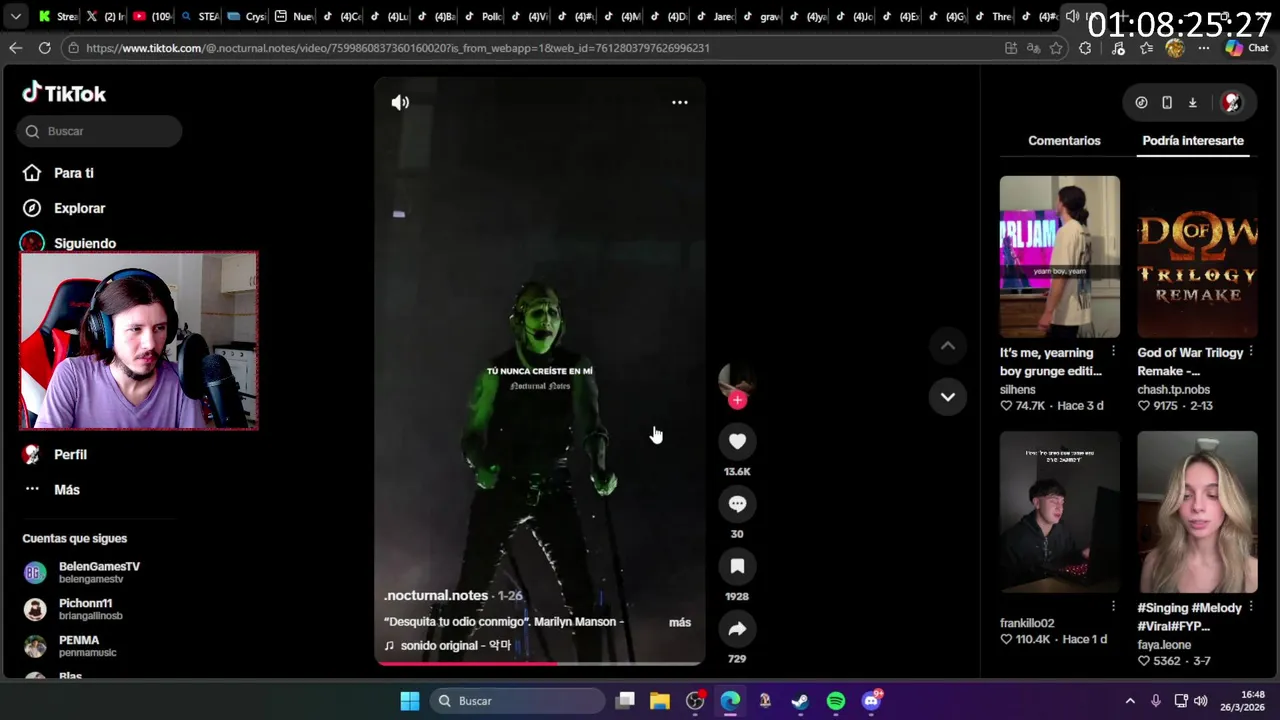Share the video using the arrow icon
1280x720 pixels.
click(737, 629)
